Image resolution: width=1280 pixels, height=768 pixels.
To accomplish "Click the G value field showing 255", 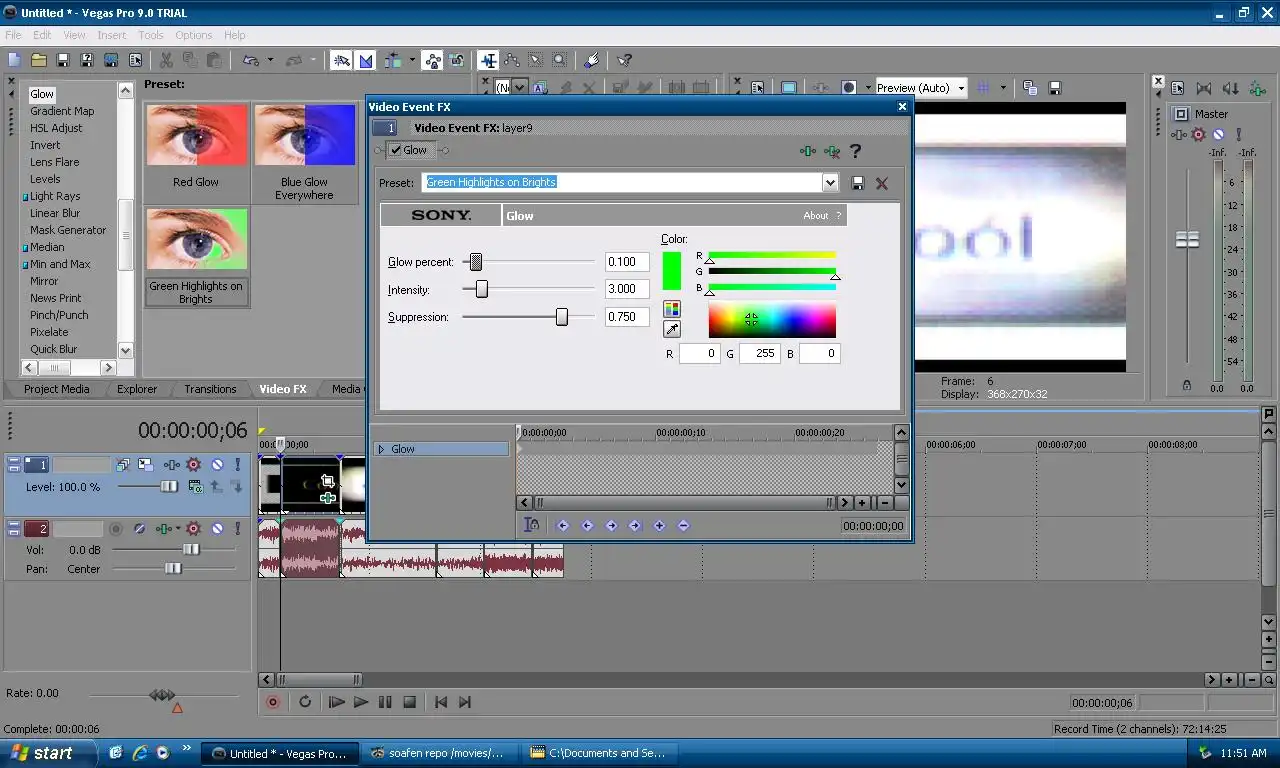I will point(759,354).
